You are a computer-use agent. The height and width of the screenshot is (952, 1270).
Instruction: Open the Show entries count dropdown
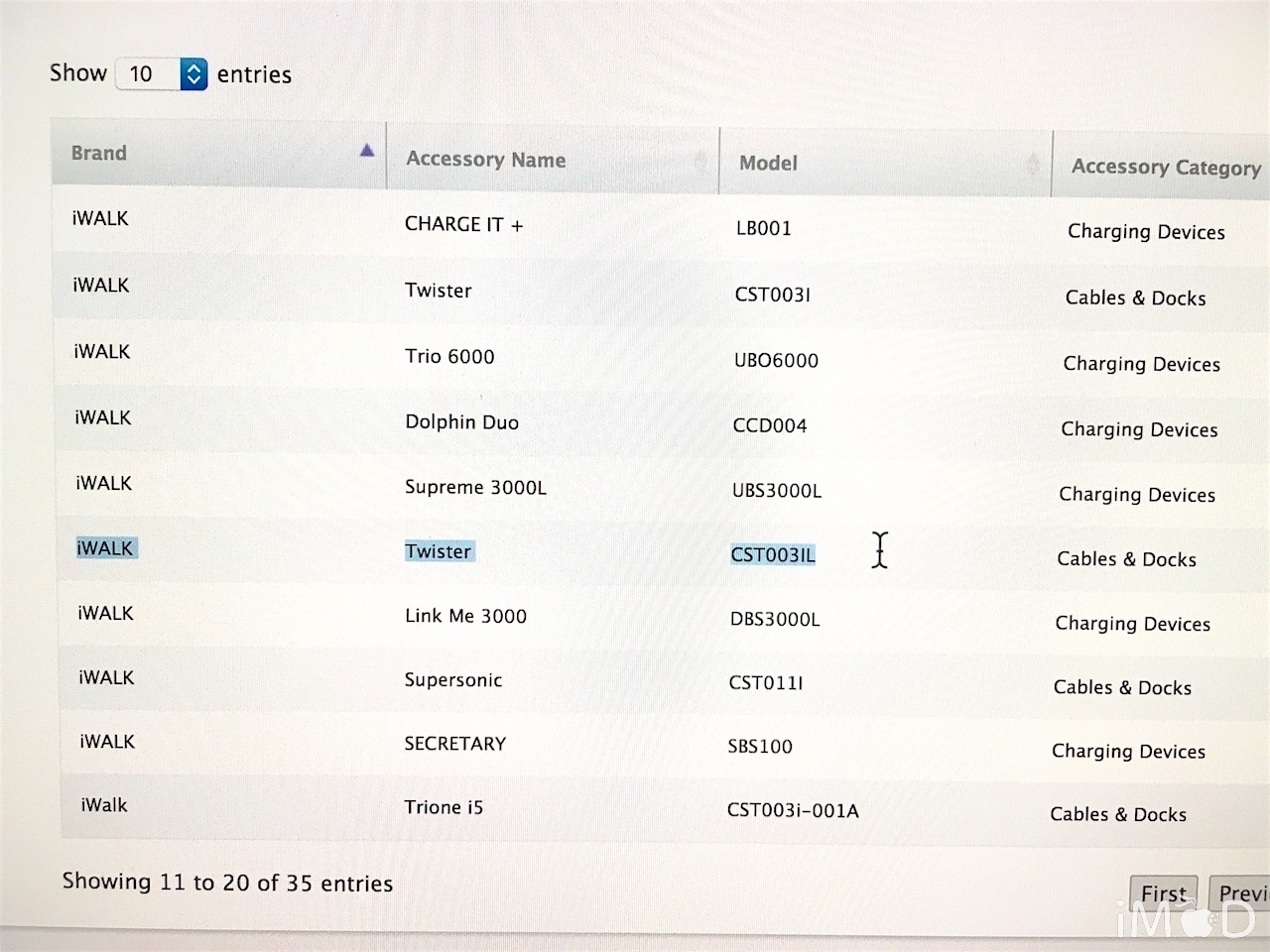pos(161,73)
